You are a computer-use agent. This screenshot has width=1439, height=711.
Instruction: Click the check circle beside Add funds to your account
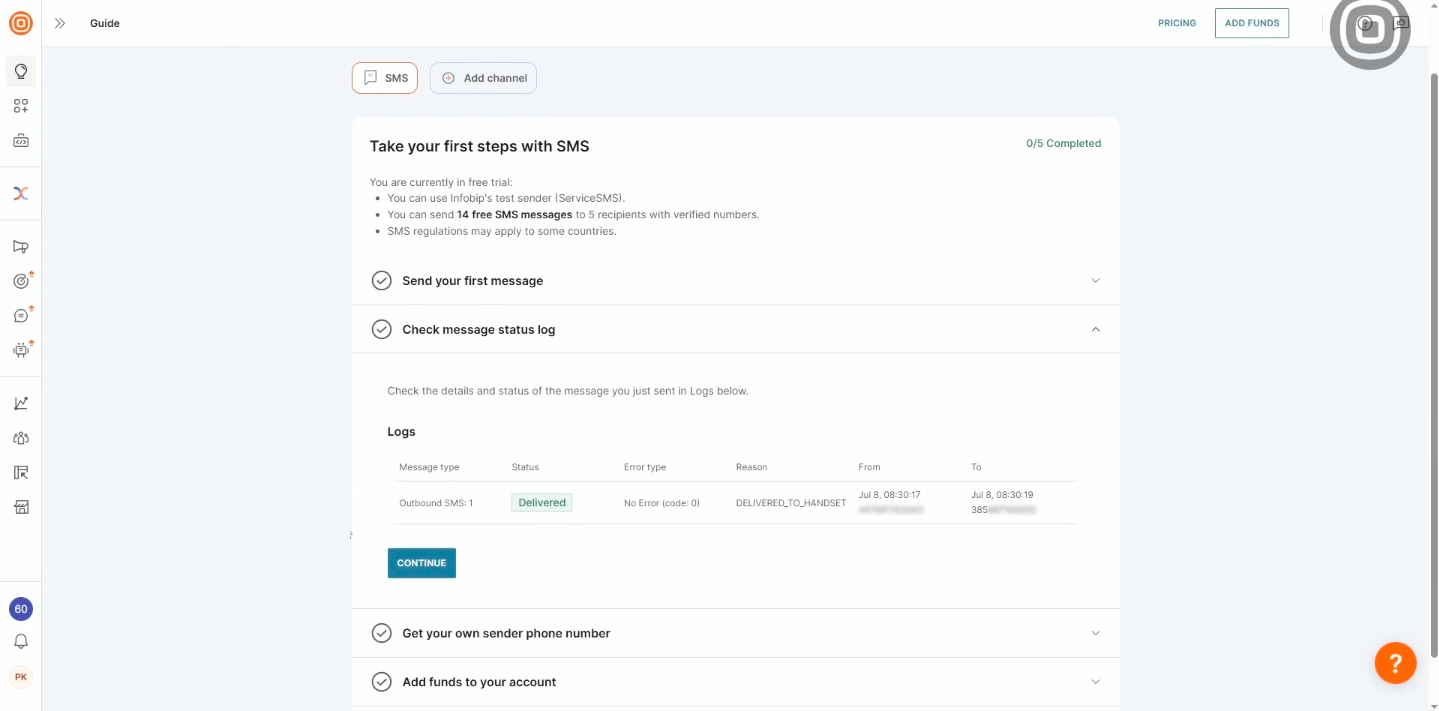[381, 682]
